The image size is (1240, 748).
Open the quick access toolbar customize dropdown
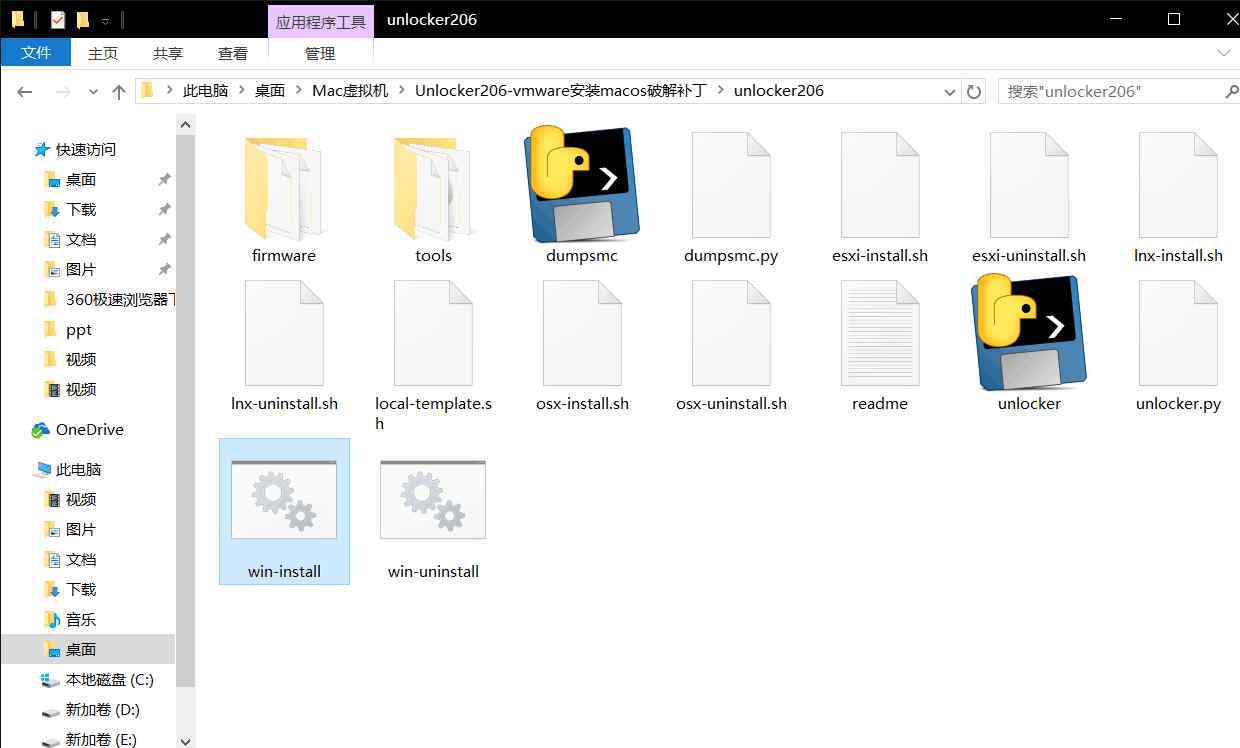[x=105, y=19]
